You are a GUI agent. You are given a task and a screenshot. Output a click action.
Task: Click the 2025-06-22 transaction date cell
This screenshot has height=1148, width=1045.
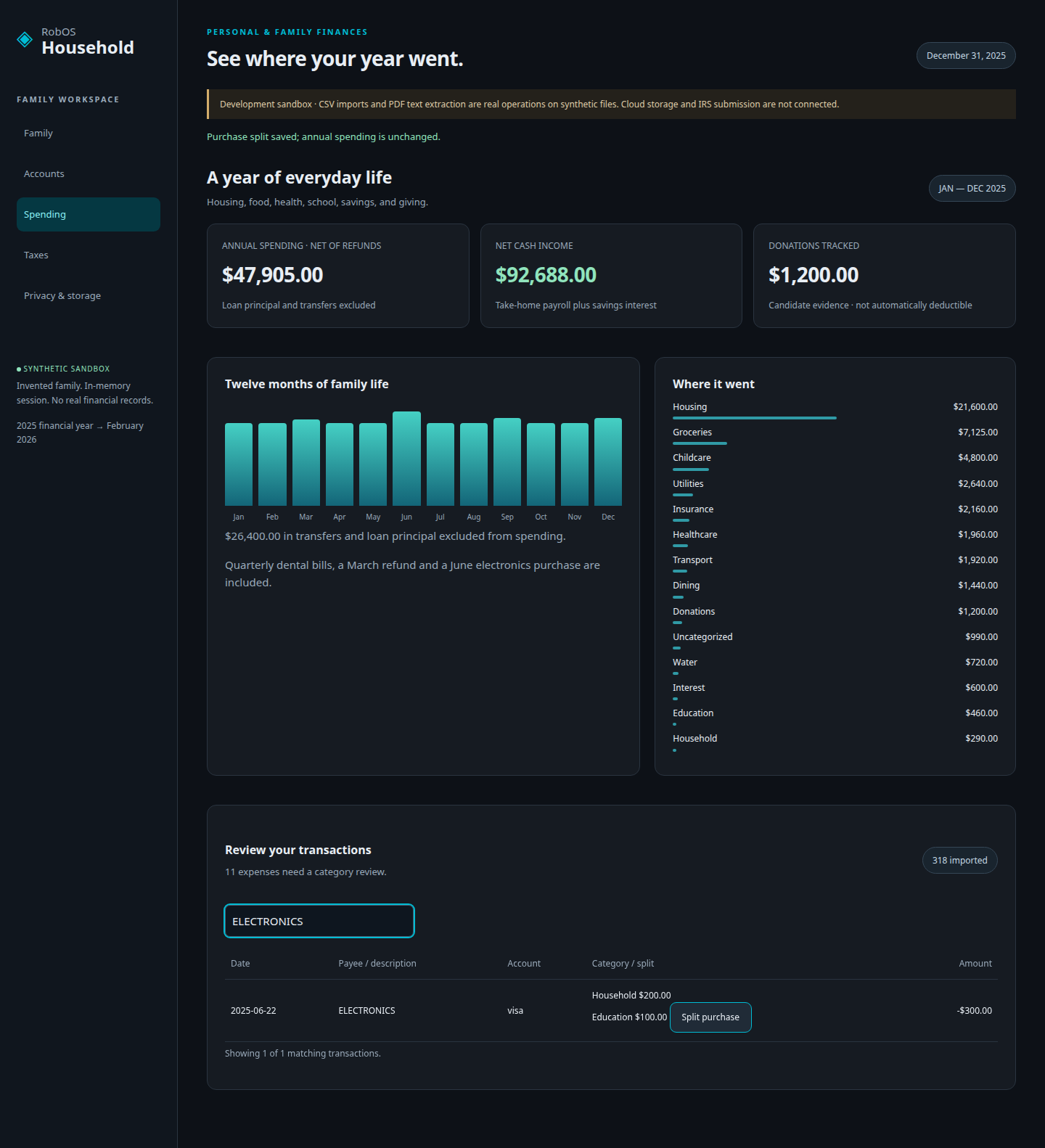point(253,1011)
